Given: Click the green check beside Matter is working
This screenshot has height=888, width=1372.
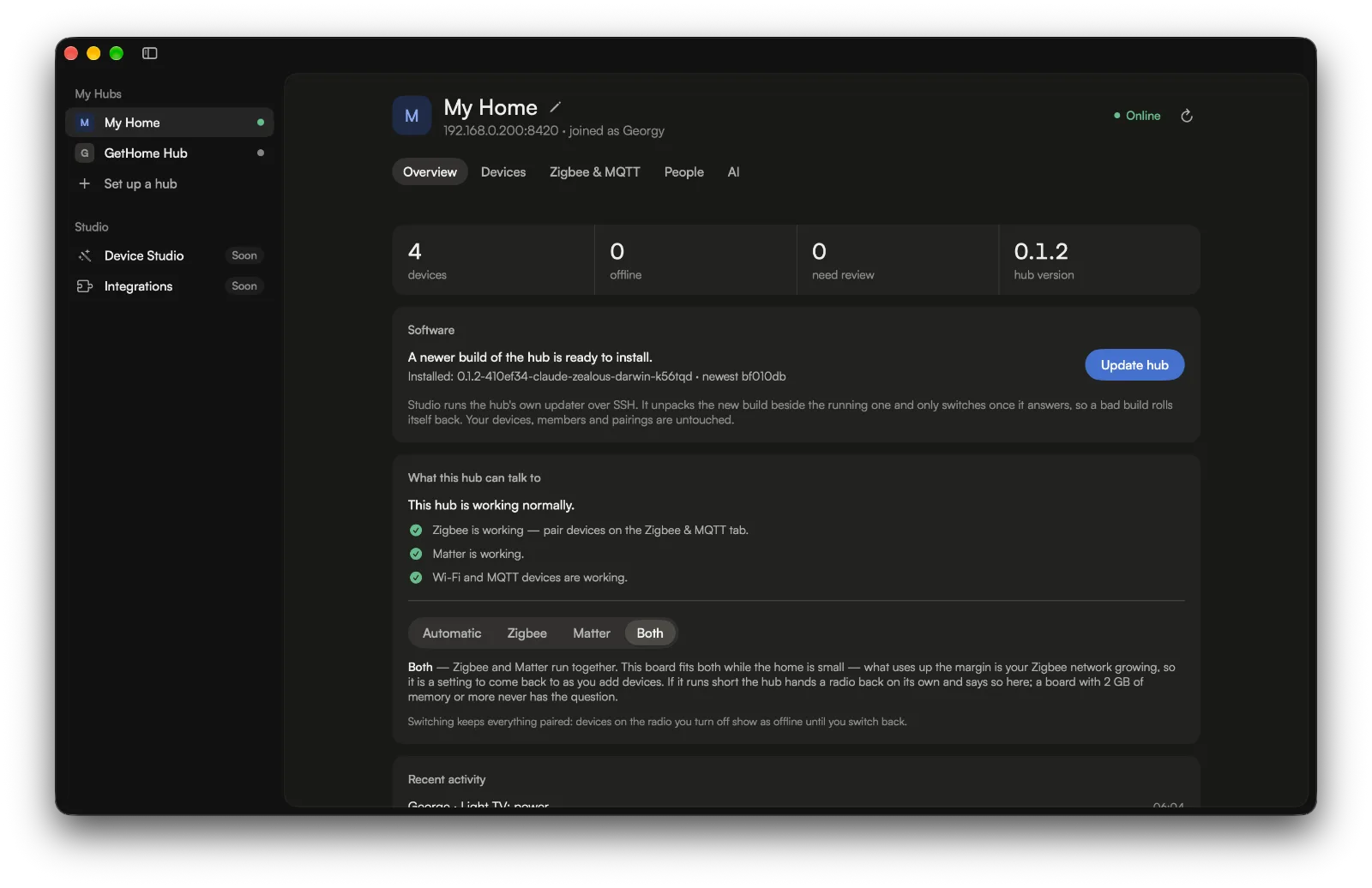Looking at the screenshot, I should 416,554.
